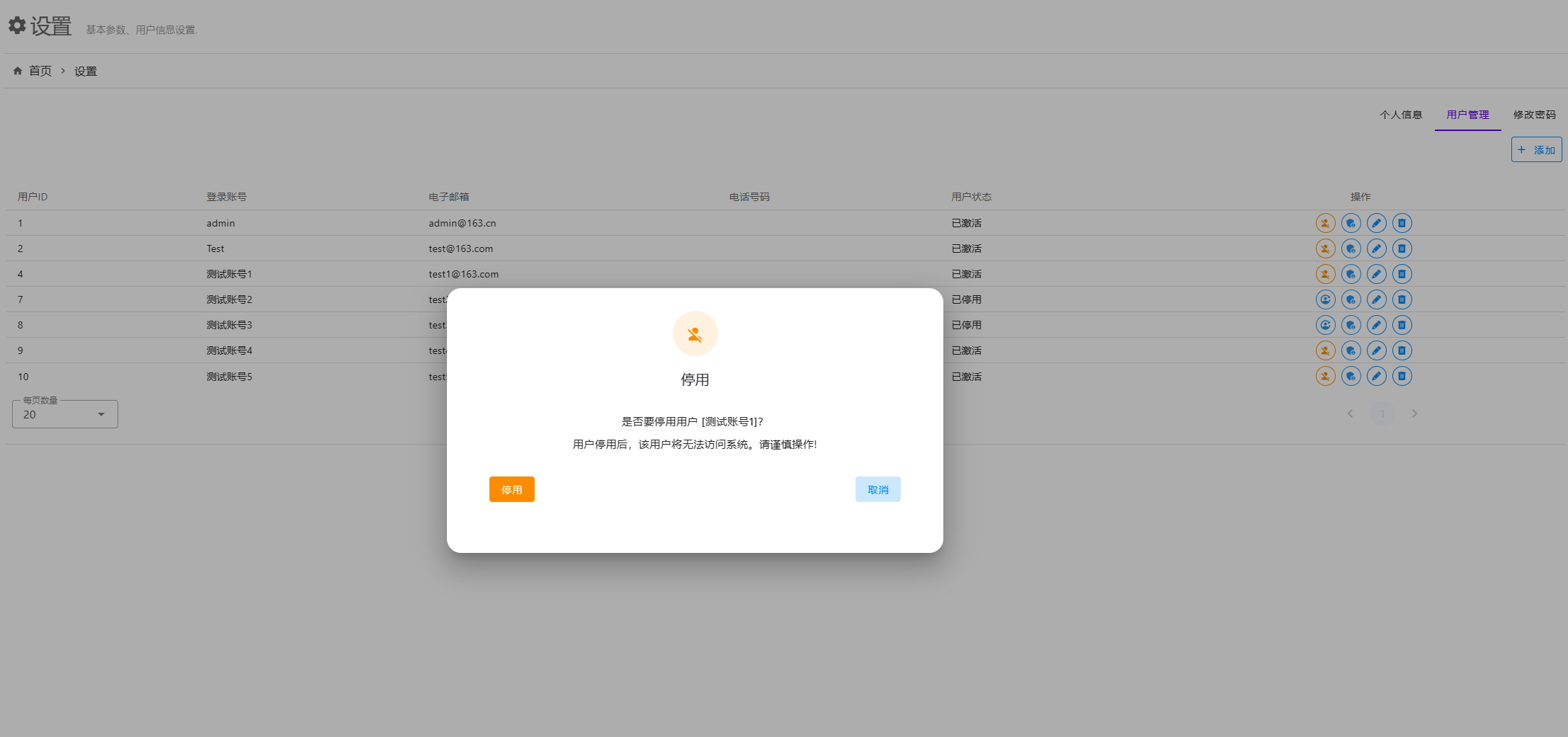
Task: Select the 用户管理 tab
Action: point(1467,115)
